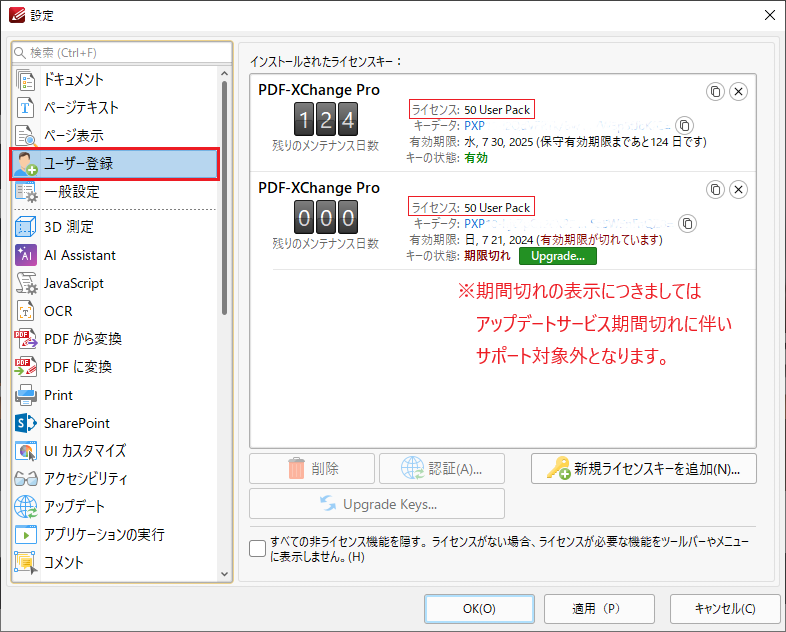The width and height of the screenshot is (786, 632).
Task: Click the SharePoint icon
Action: (x=26, y=423)
